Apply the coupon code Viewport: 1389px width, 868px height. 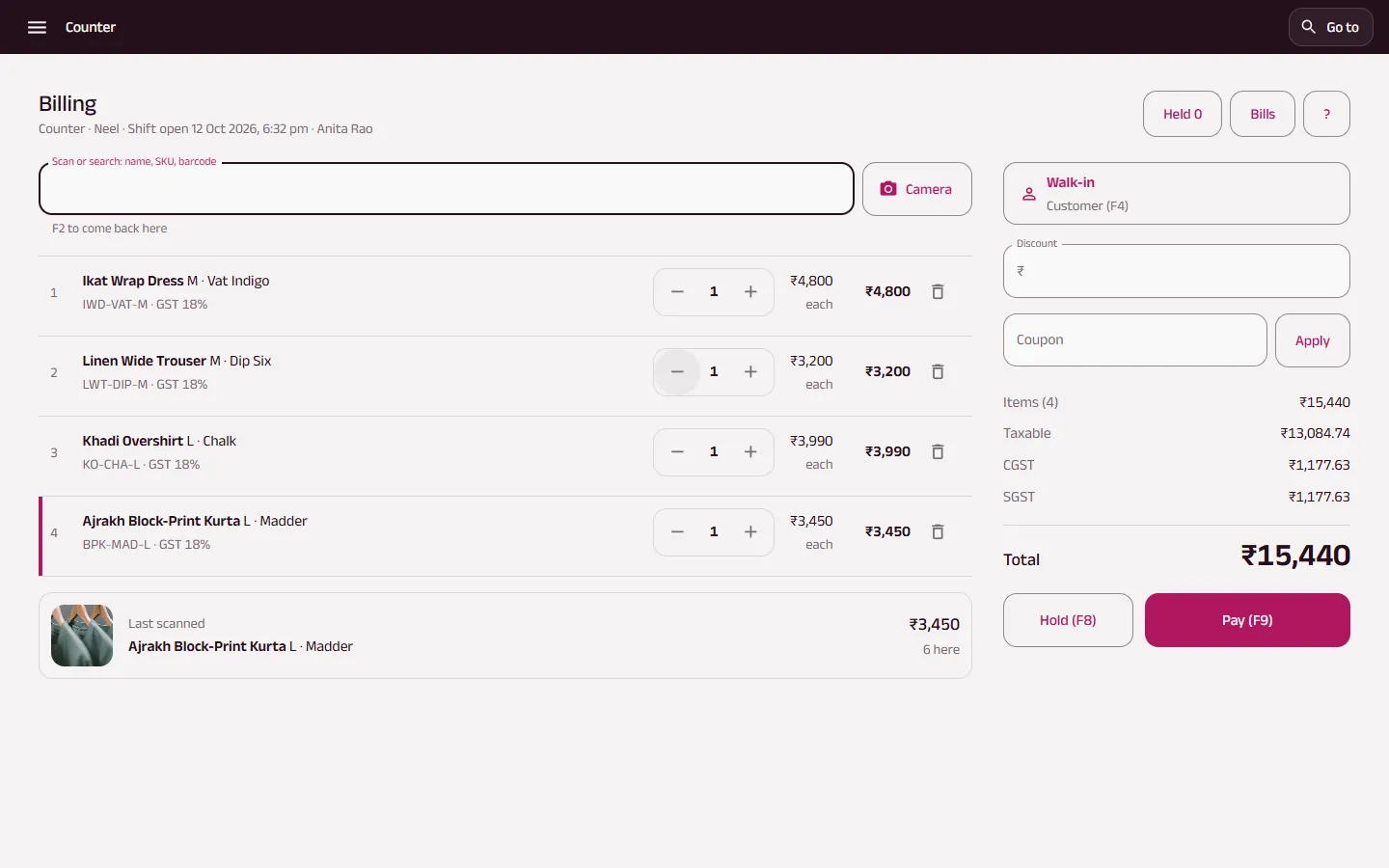pos(1312,340)
